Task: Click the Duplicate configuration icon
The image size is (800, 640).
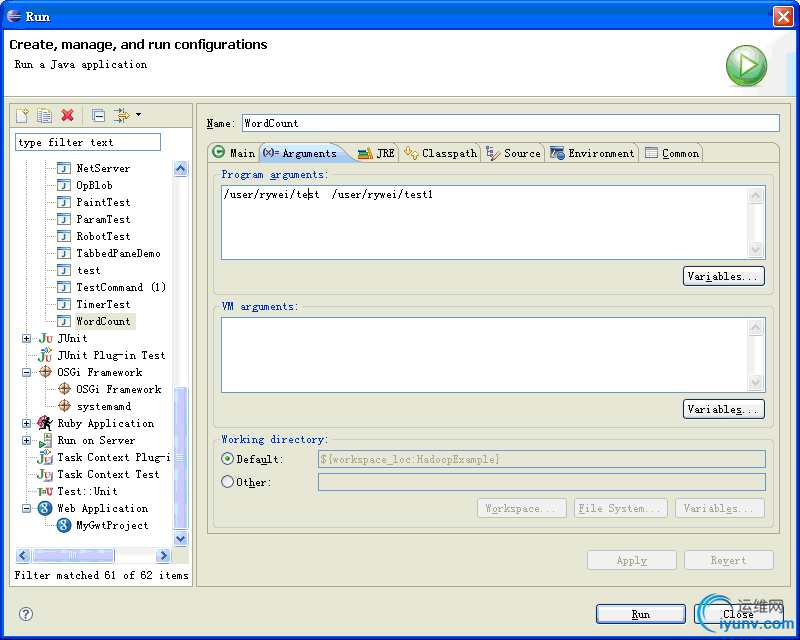Action: (44, 115)
